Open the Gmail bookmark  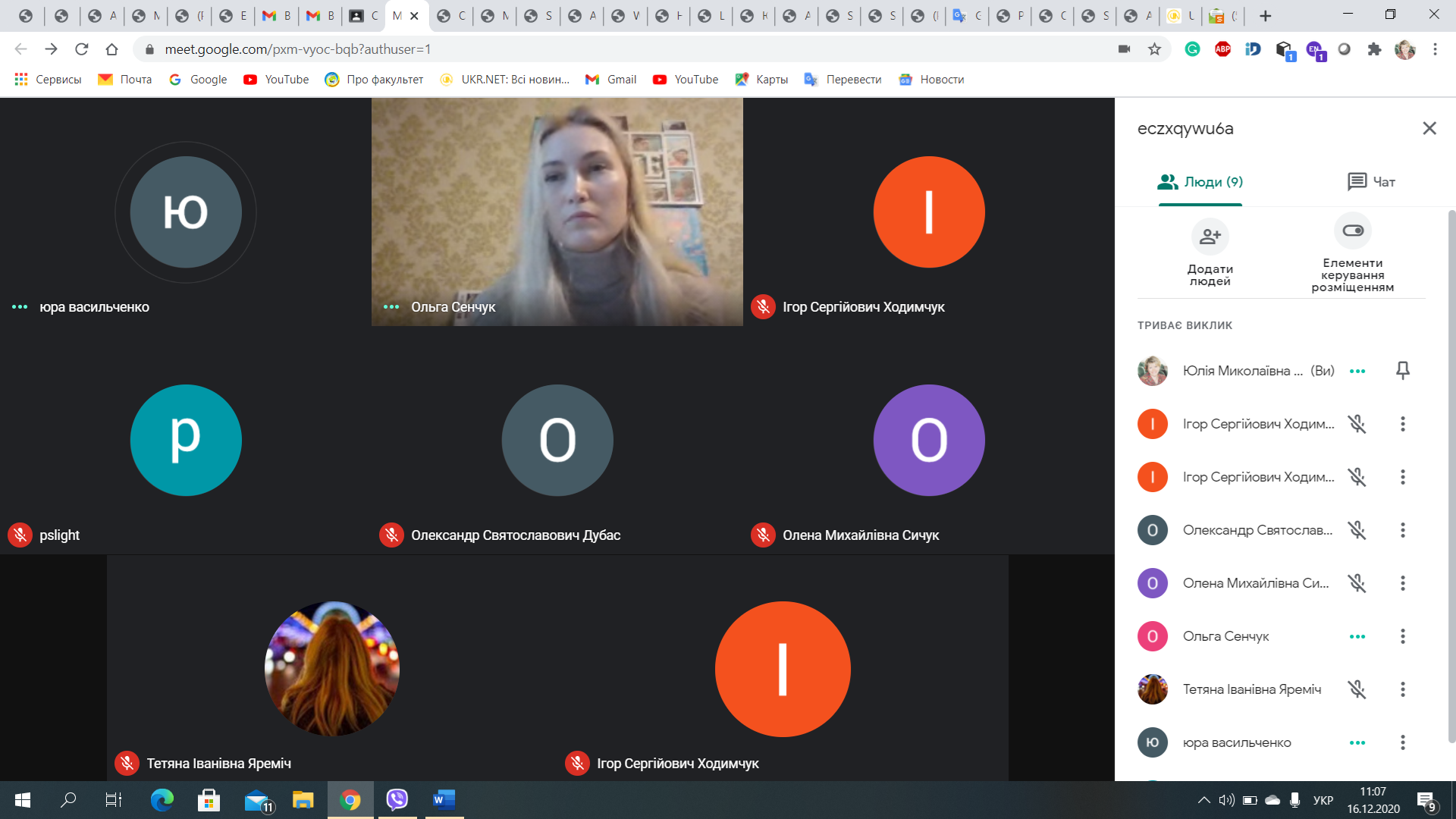coord(611,80)
